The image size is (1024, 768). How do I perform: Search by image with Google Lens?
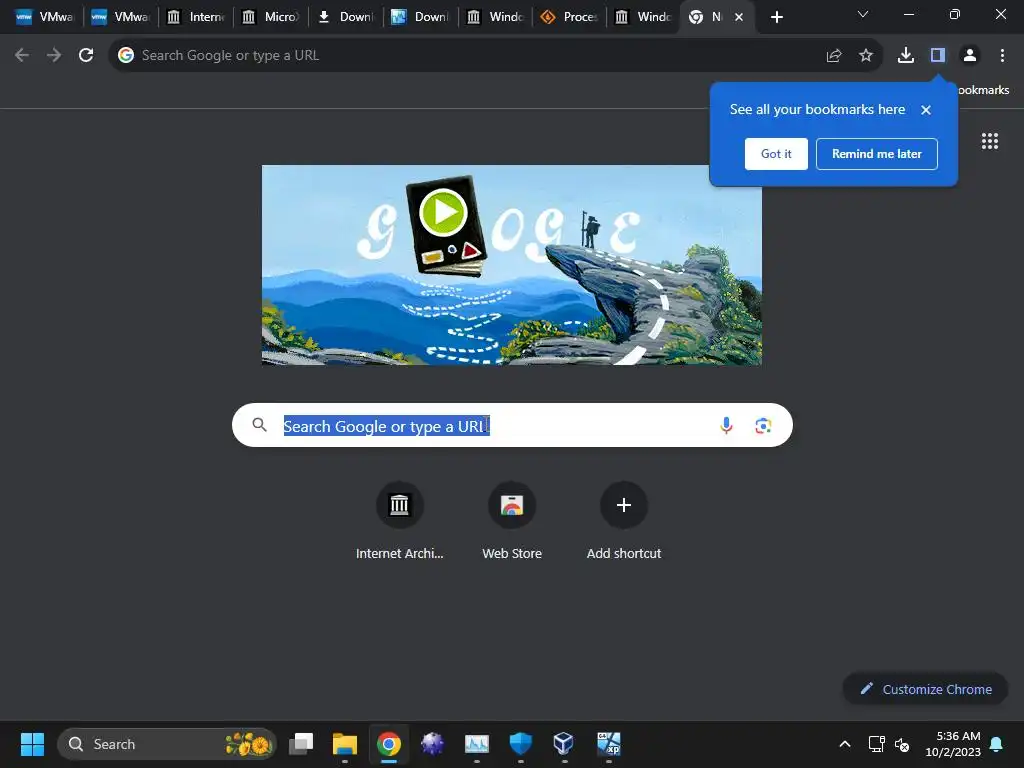pos(763,426)
